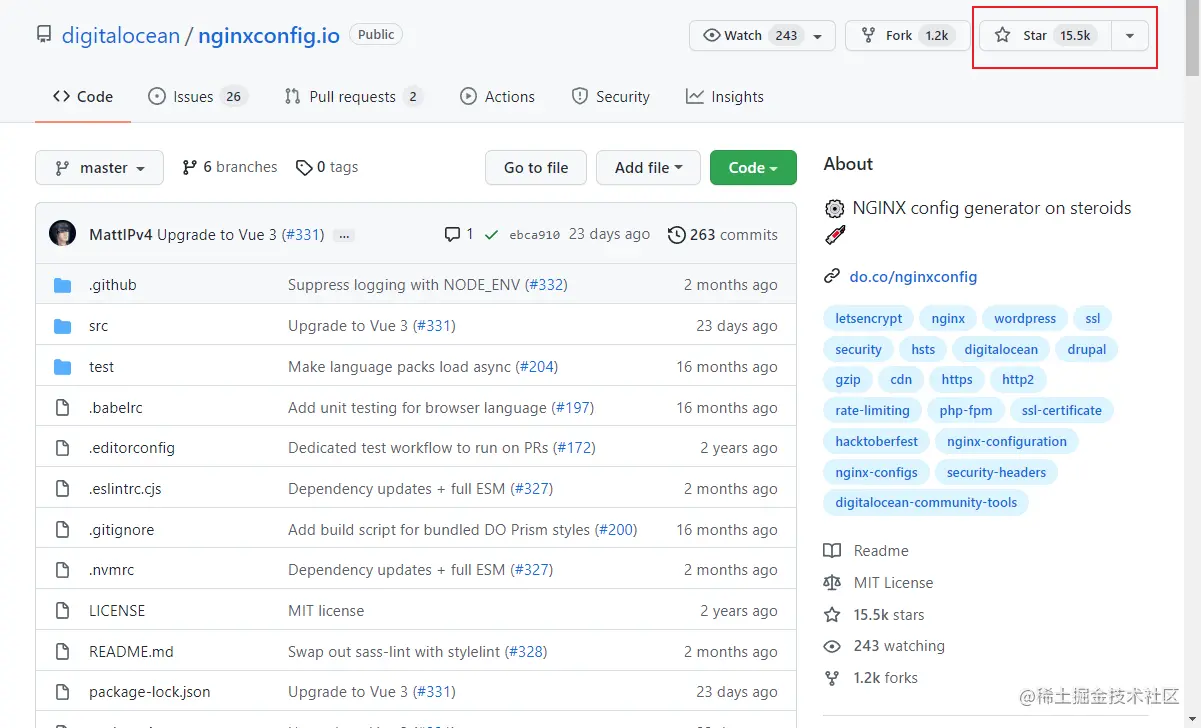Viewport: 1201px width, 728px height.
Task: Open the green Code dropdown button
Action: [753, 168]
